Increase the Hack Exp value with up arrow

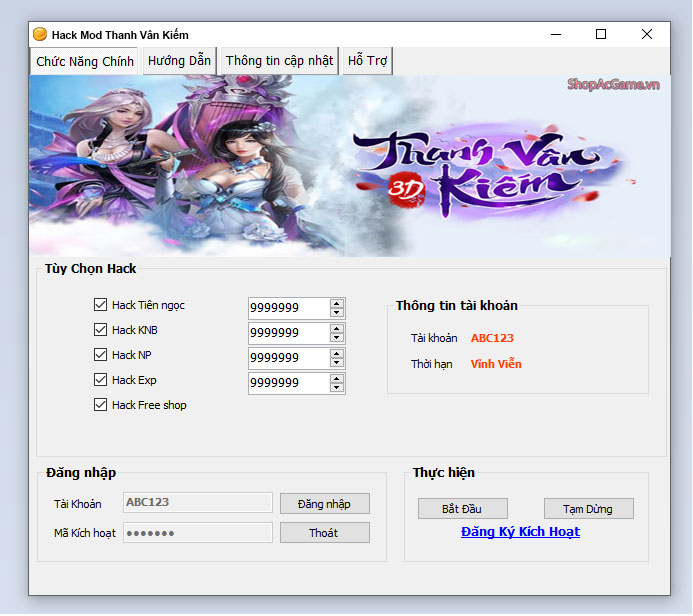pos(337,379)
